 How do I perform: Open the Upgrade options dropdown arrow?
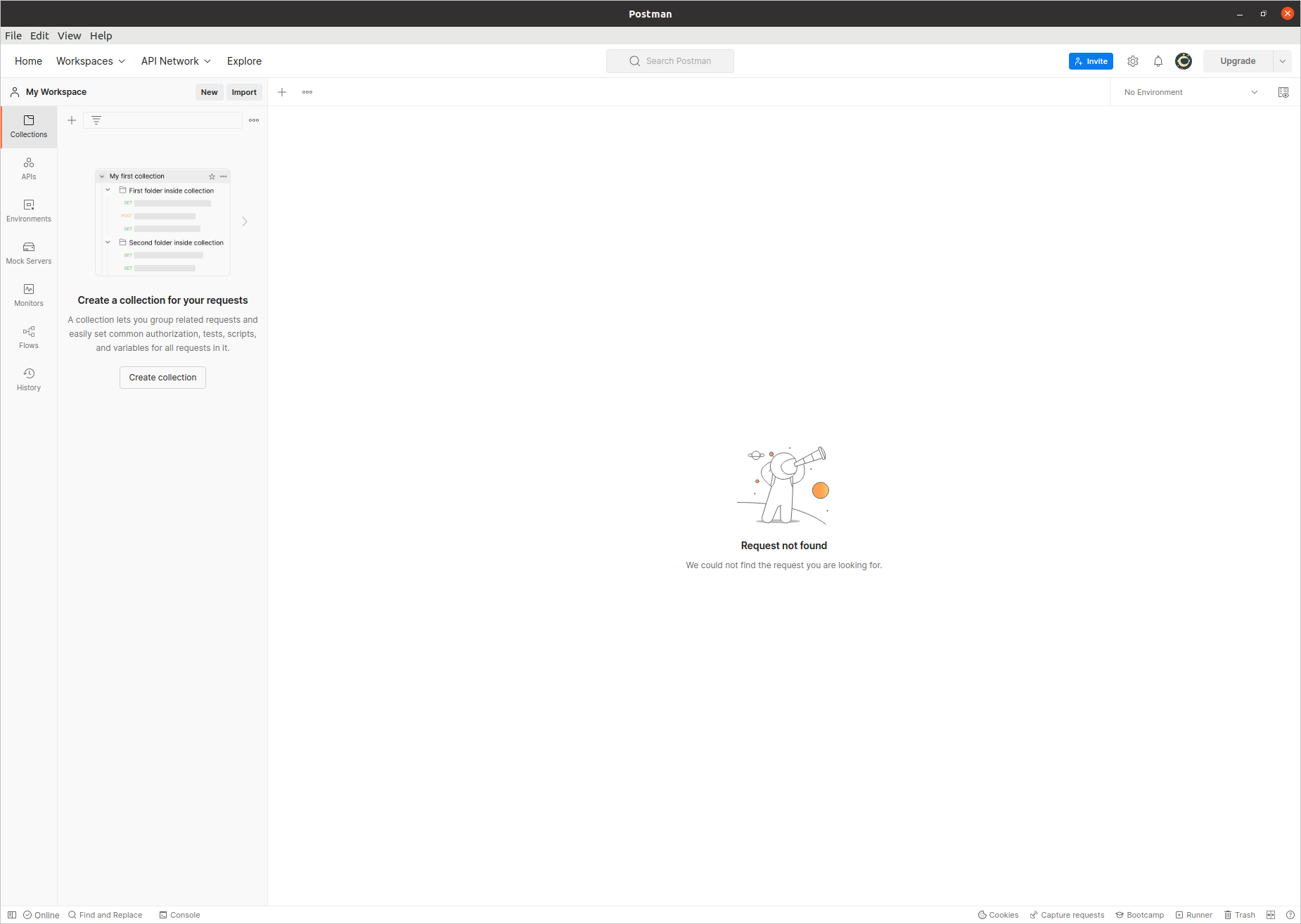(1283, 61)
